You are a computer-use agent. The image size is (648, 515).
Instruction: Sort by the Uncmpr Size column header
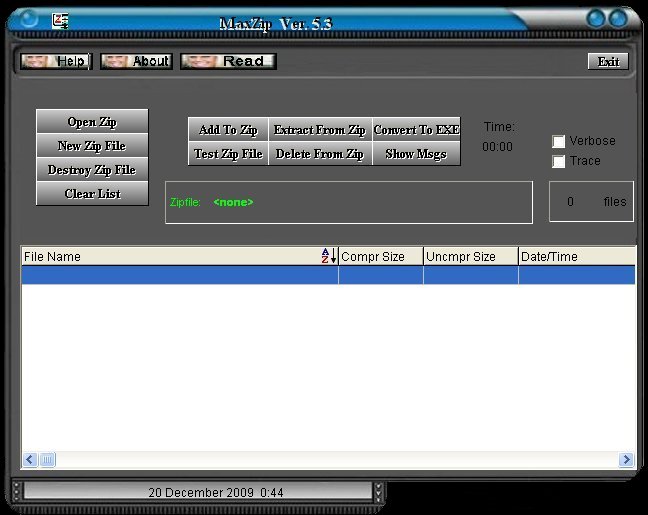[x=470, y=257]
